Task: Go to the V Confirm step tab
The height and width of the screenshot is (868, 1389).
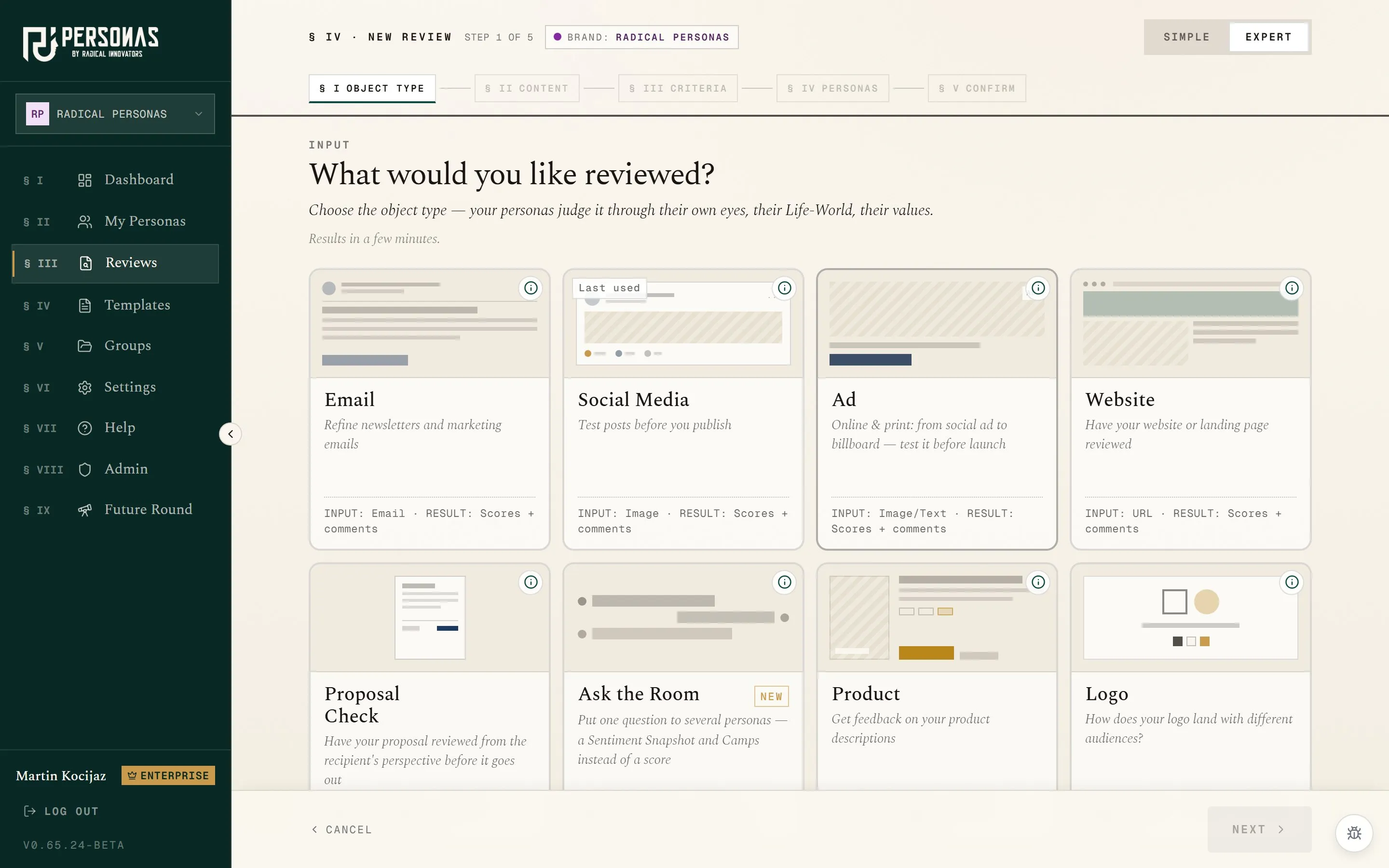Action: pos(976,88)
